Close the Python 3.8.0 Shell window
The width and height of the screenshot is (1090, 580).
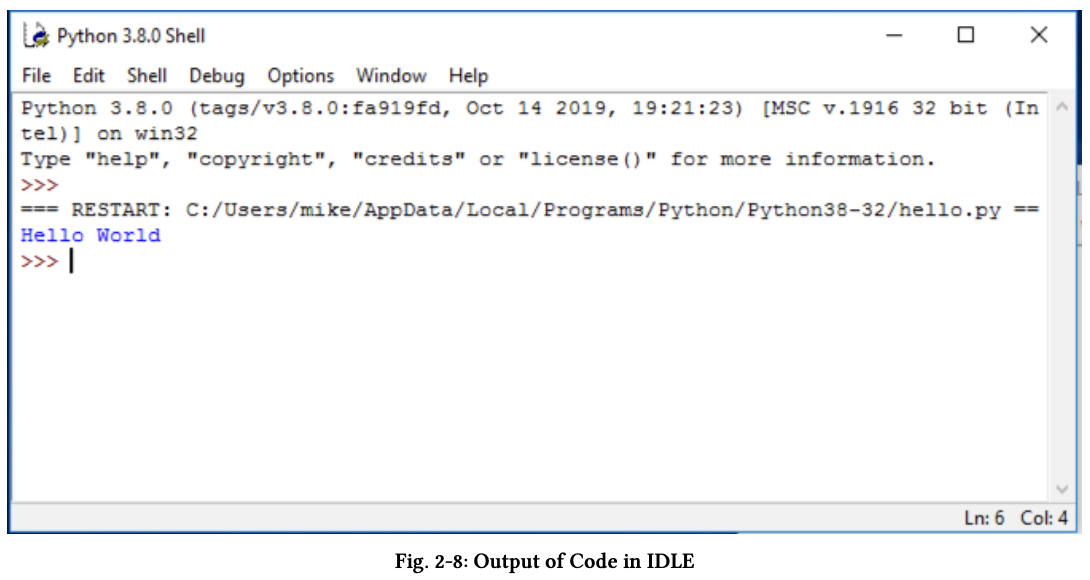point(1038,36)
